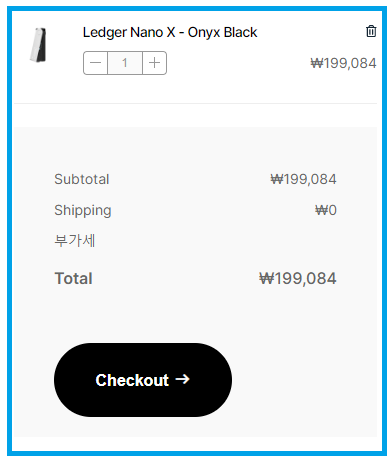The image size is (391, 465).
Task: Increase quantity with the plus button
Action: pos(154,63)
